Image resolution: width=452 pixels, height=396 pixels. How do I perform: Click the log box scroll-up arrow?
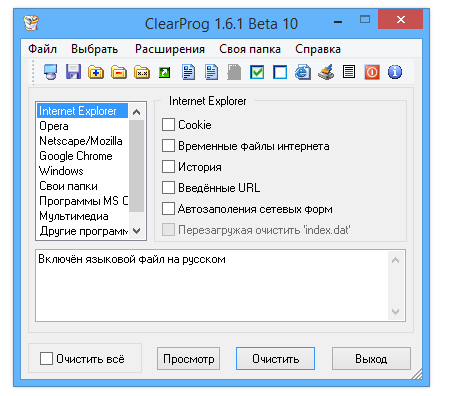396,260
